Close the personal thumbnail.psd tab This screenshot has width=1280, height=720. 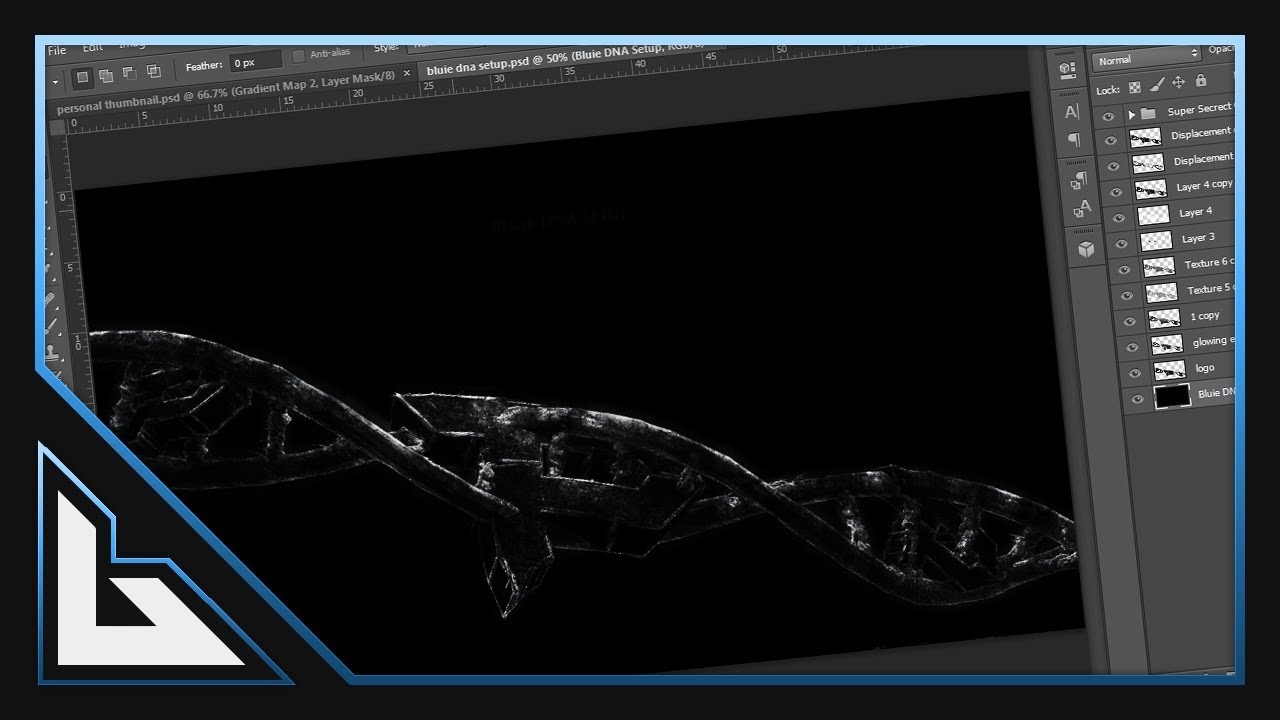tap(406, 73)
